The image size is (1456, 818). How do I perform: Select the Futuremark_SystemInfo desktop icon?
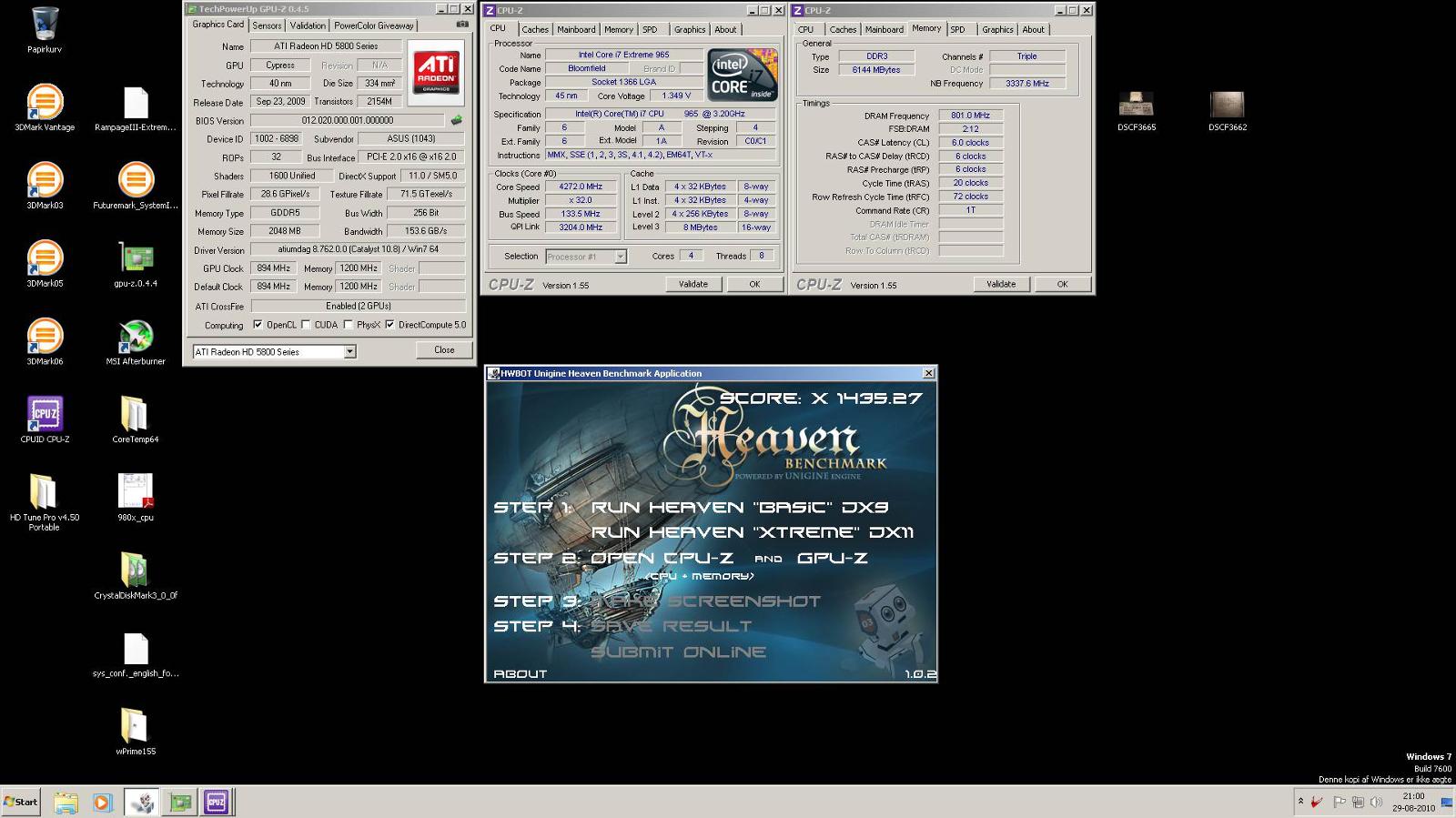point(136,185)
